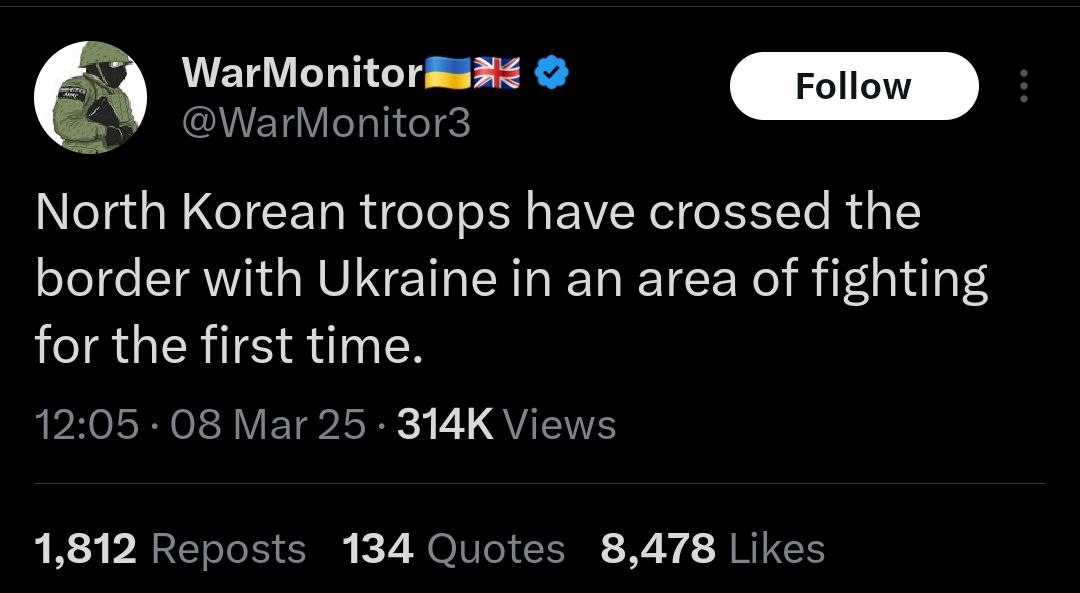Click the word Views after 314K

pyautogui.click(x=560, y=426)
